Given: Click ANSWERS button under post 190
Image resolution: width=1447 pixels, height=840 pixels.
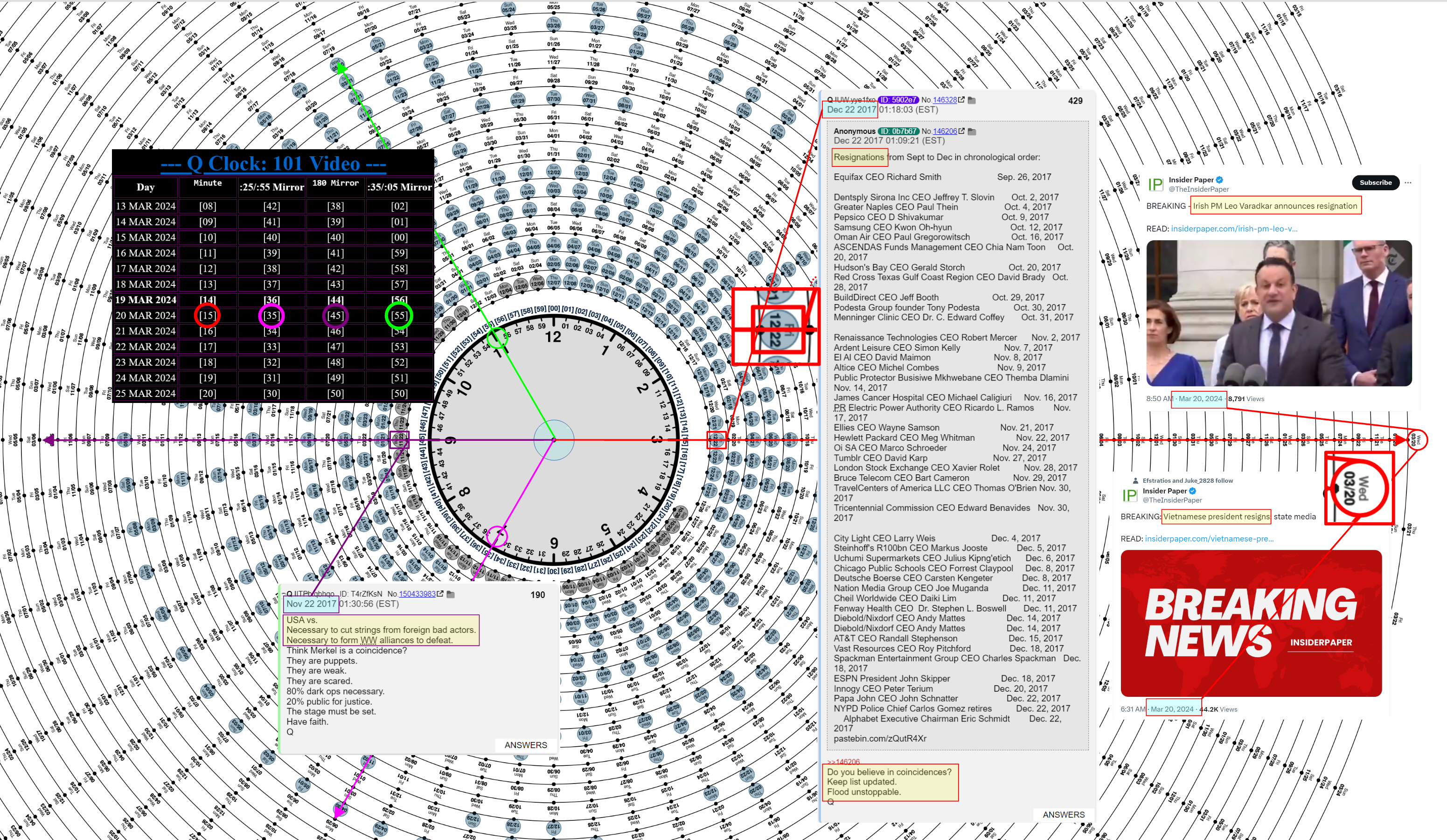Looking at the screenshot, I should pyautogui.click(x=525, y=745).
